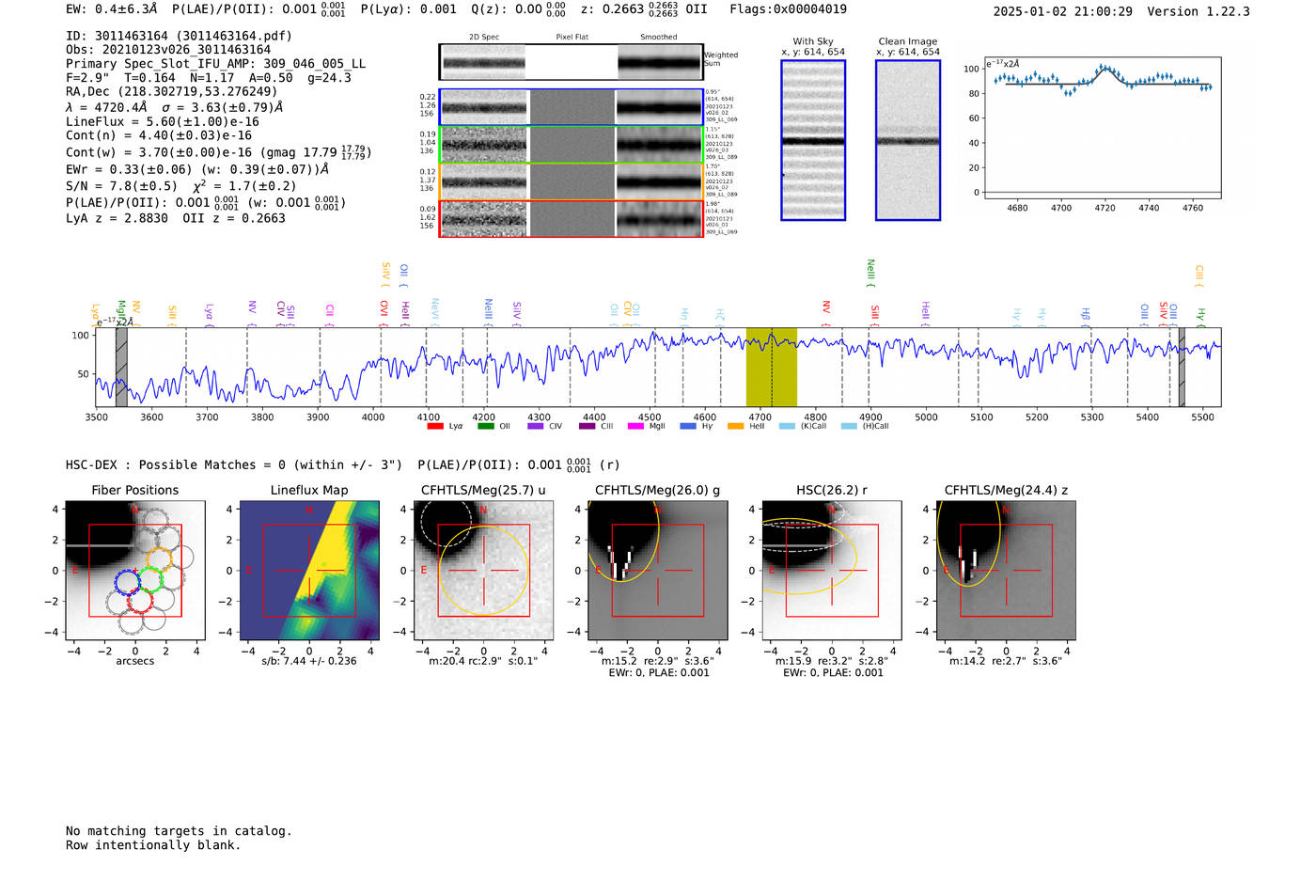Click the magenta MgII legend swatch
Image resolution: width=1316 pixels, height=896 pixels.
636,426
